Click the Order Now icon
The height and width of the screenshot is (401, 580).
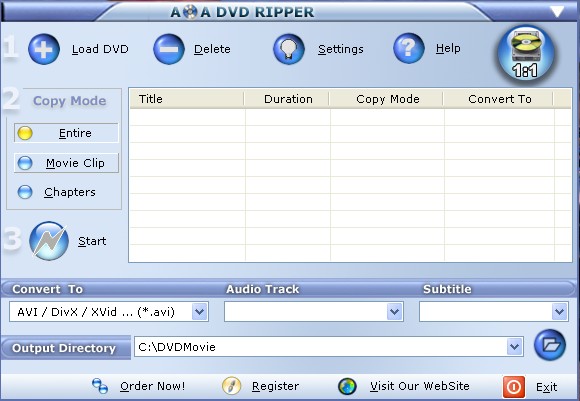point(100,386)
